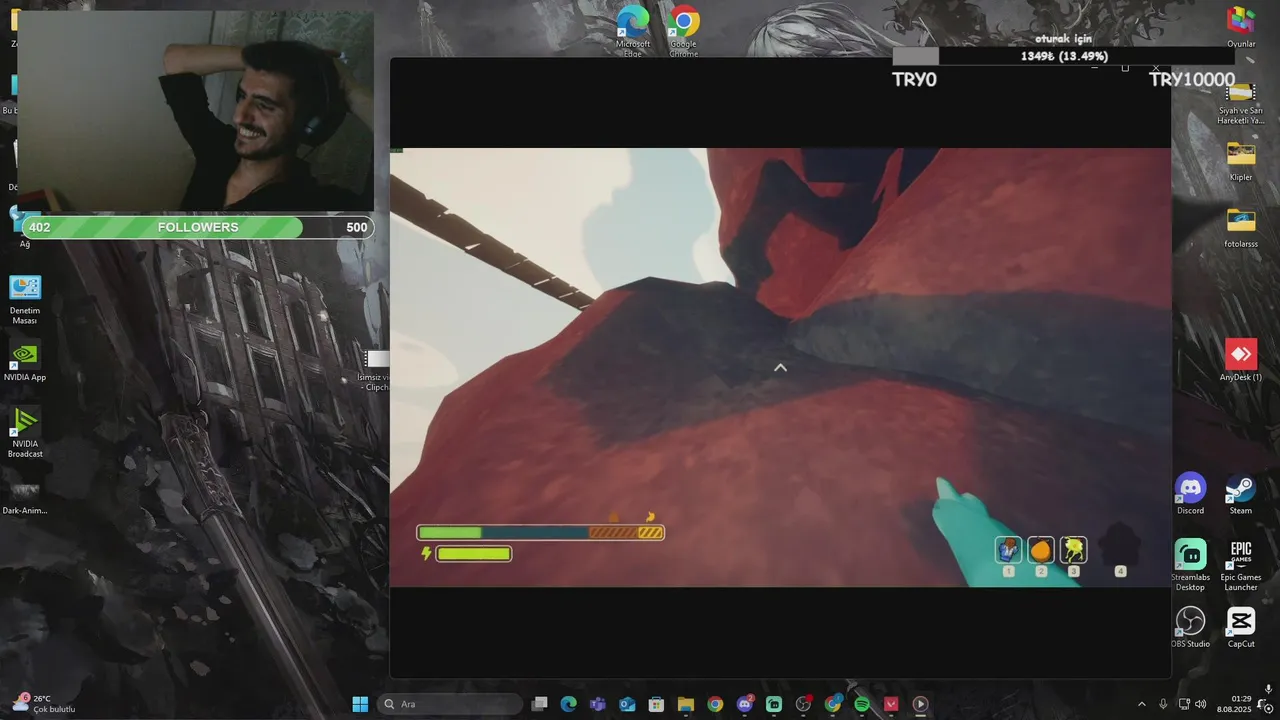Click the green Followers progress bar

[197, 227]
